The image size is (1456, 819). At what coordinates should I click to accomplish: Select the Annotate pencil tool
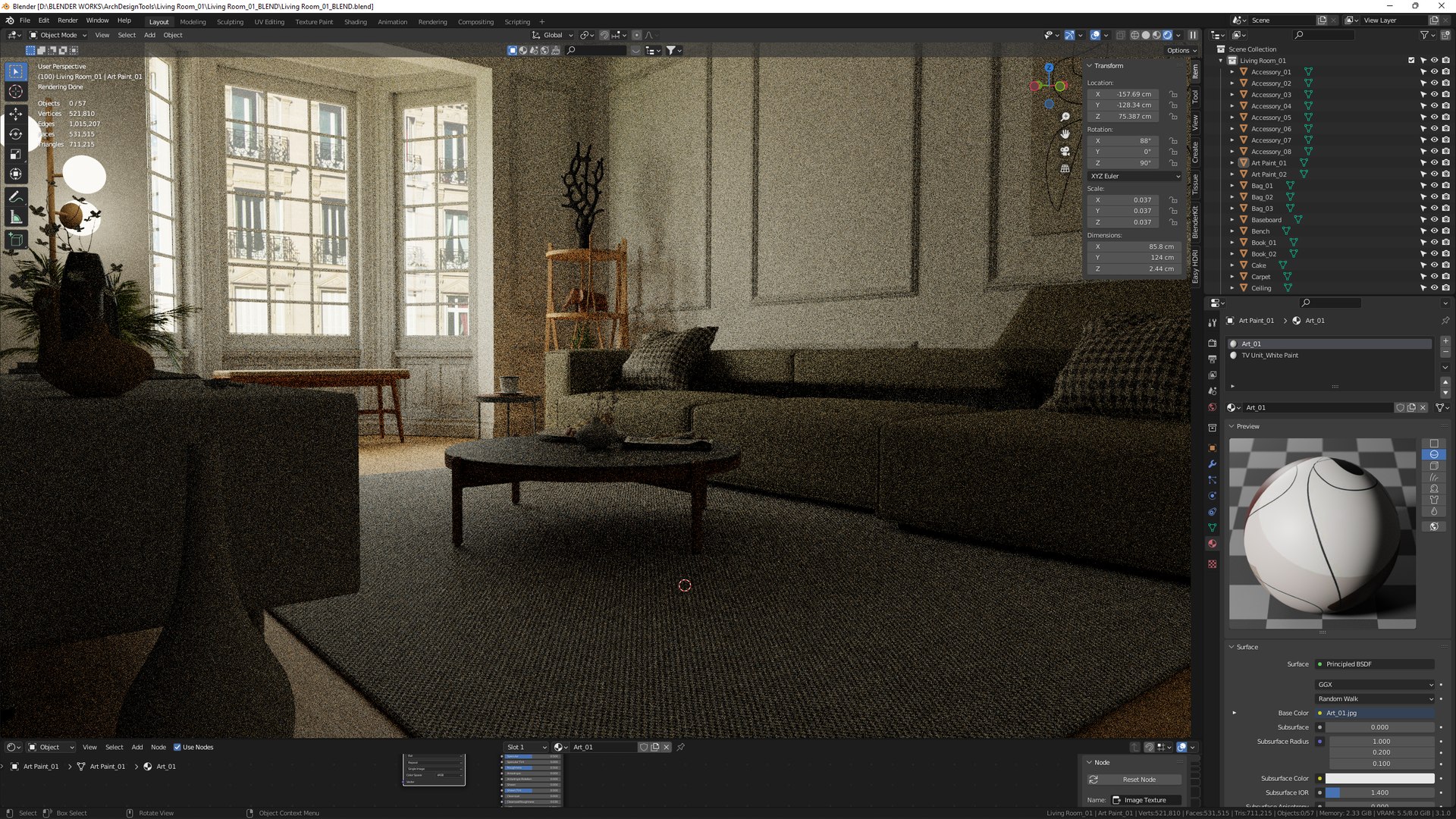coord(16,197)
